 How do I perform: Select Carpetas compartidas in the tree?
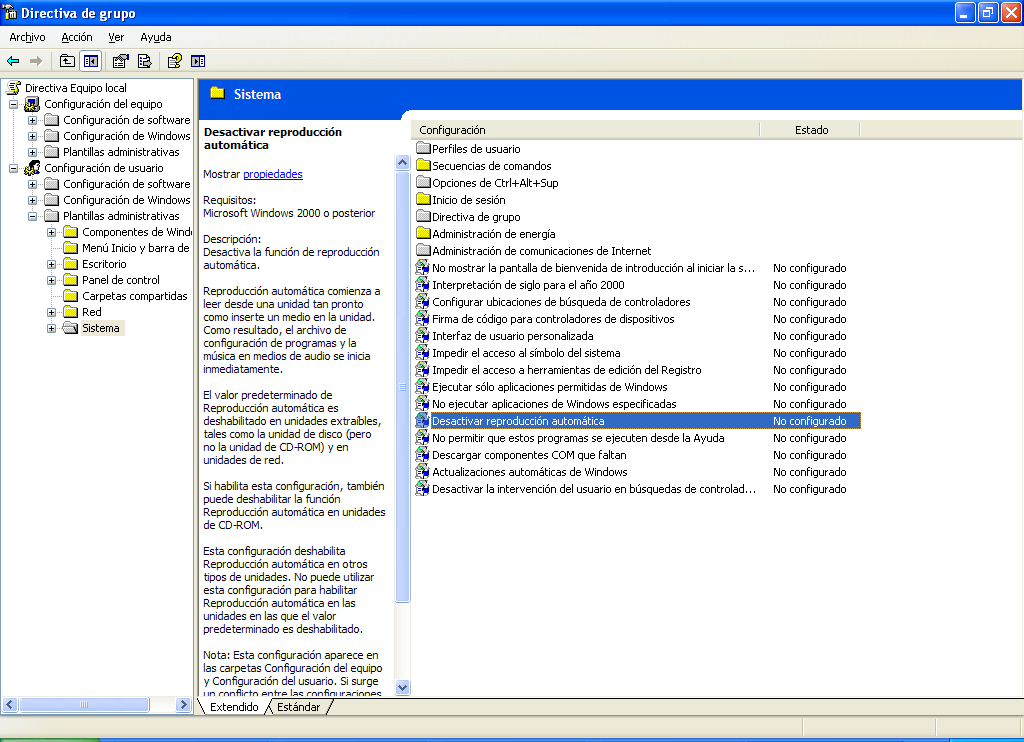(135, 296)
